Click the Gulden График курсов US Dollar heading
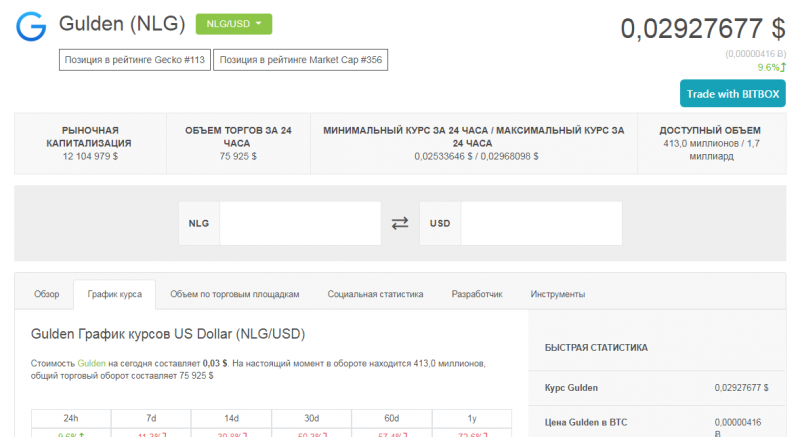Image resolution: width=800 pixels, height=437 pixels. click(168, 334)
